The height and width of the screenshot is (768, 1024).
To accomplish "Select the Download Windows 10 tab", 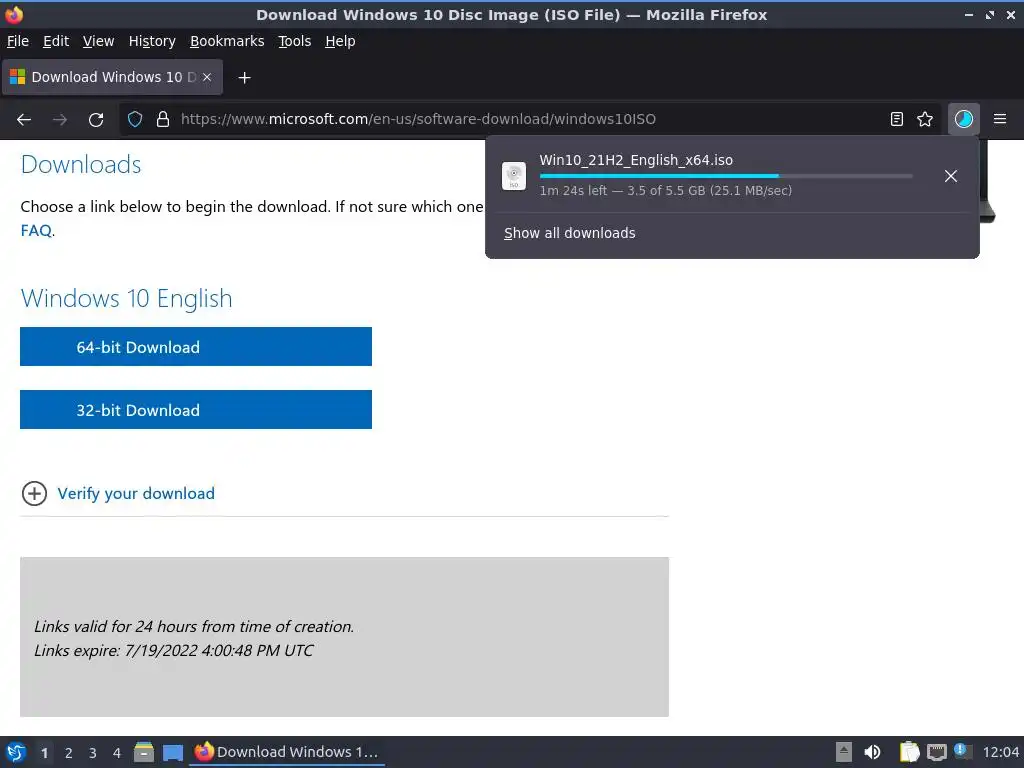I will [x=112, y=77].
